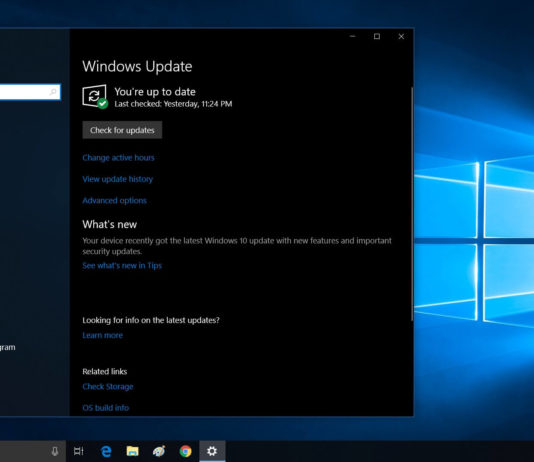Open Change active hours link
Screen dimensions: 534x462
point(118,158)
